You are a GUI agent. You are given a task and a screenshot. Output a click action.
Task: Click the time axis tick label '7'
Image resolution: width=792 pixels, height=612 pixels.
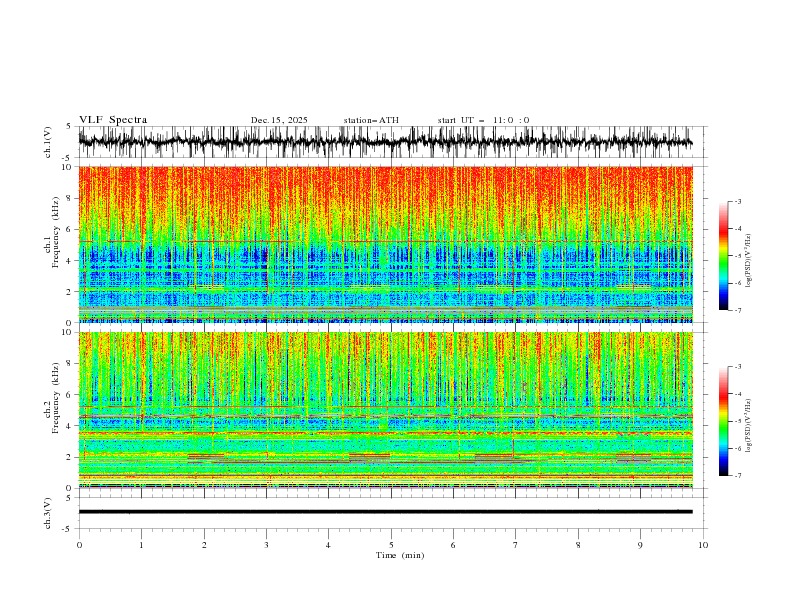click(x=516, y=545)
